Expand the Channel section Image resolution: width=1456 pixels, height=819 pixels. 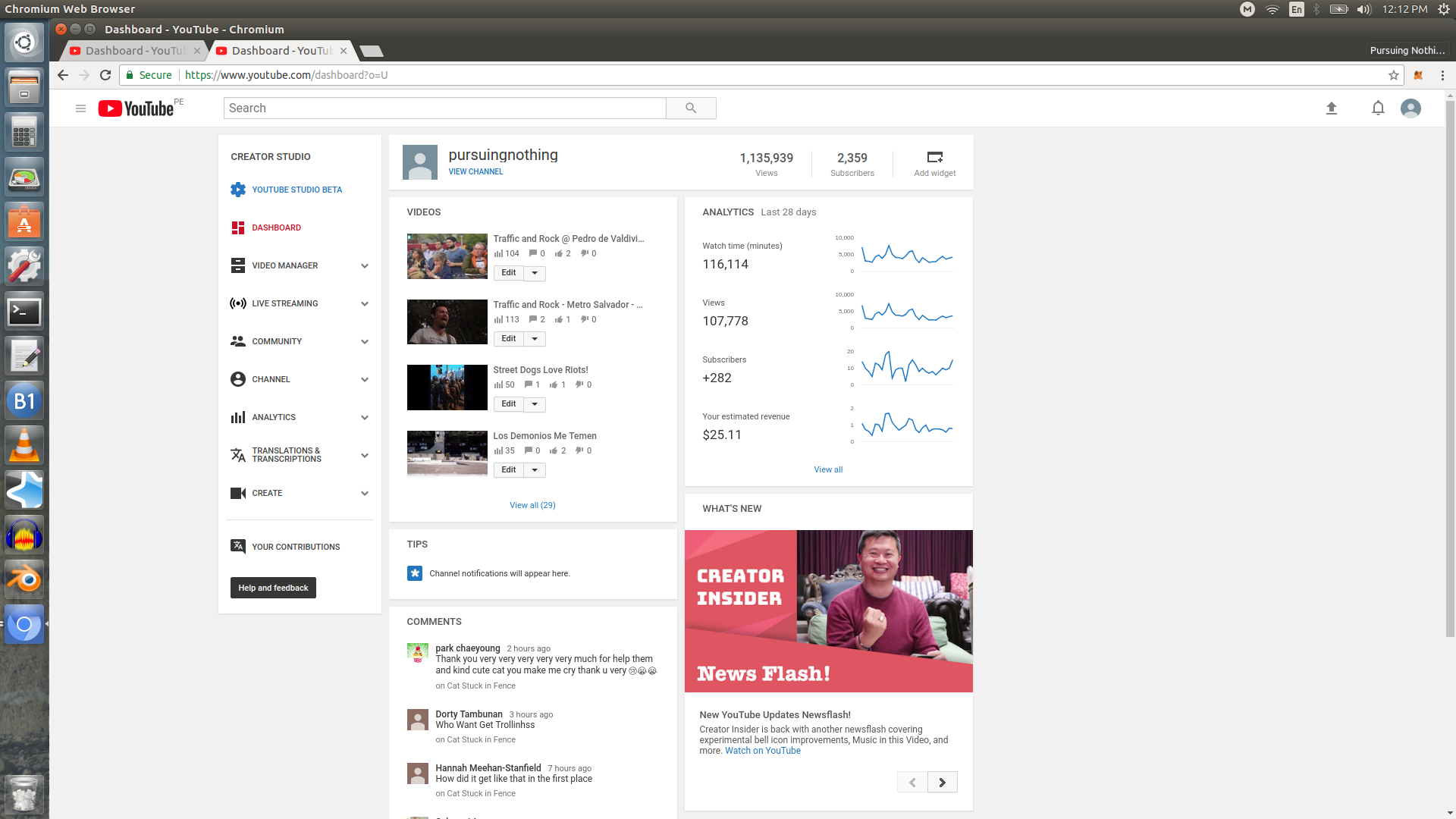coord(365,379)
